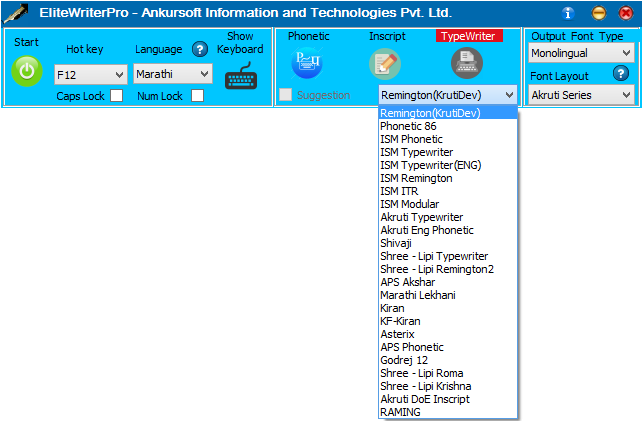Choose Akruti Typewriter layout
644x421 pixels.
[447, 217]
